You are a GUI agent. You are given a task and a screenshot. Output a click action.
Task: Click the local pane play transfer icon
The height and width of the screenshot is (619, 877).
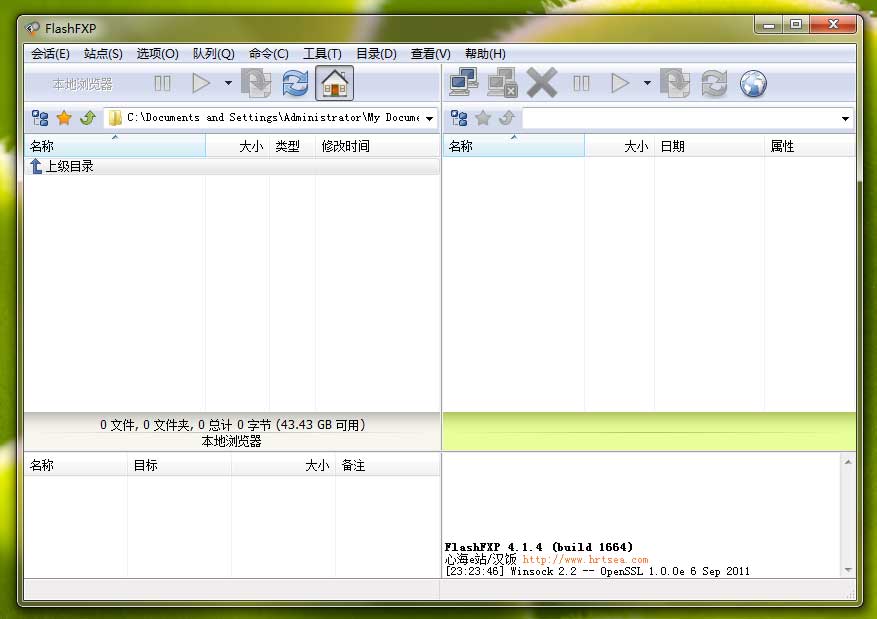click(201, 84)
